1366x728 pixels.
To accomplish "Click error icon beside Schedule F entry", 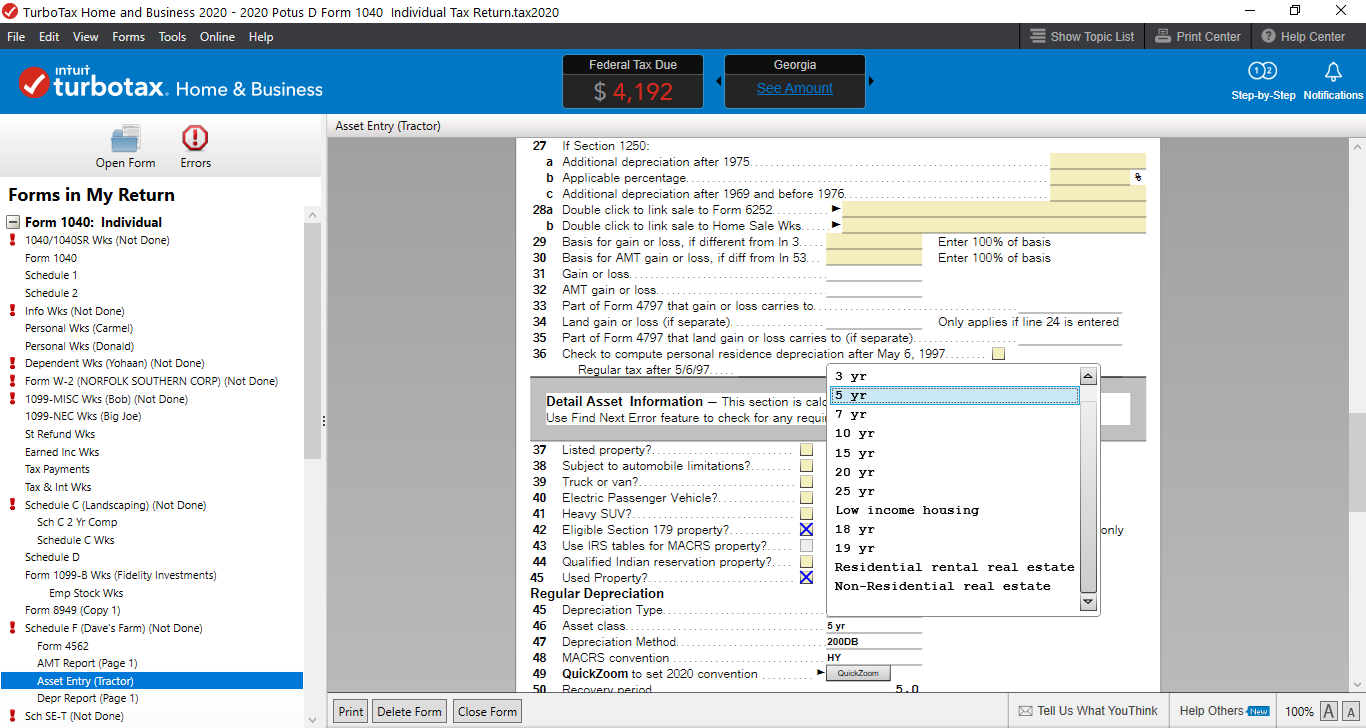I will coord(13,628).
